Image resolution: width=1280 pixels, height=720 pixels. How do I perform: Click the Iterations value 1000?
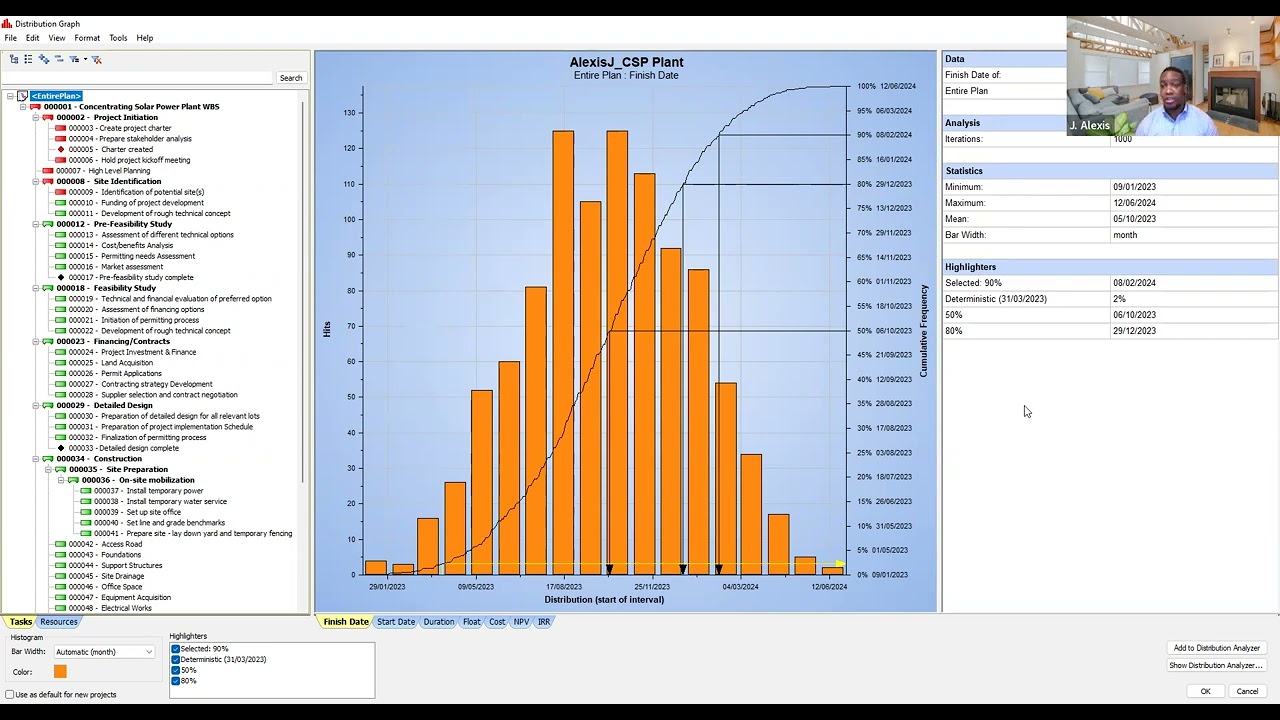click(1123, 139)
